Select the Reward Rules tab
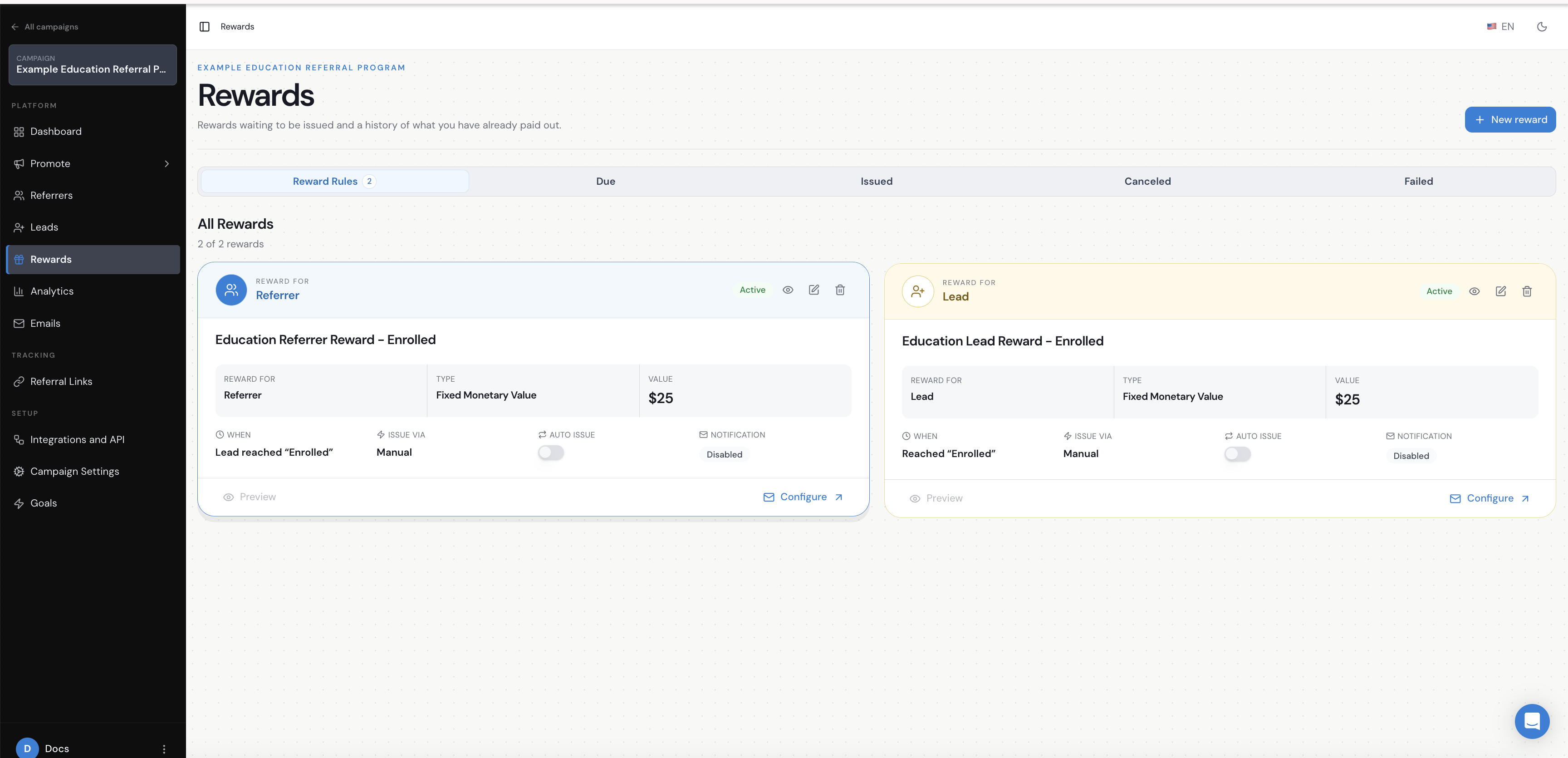 (x=335, y=182)
